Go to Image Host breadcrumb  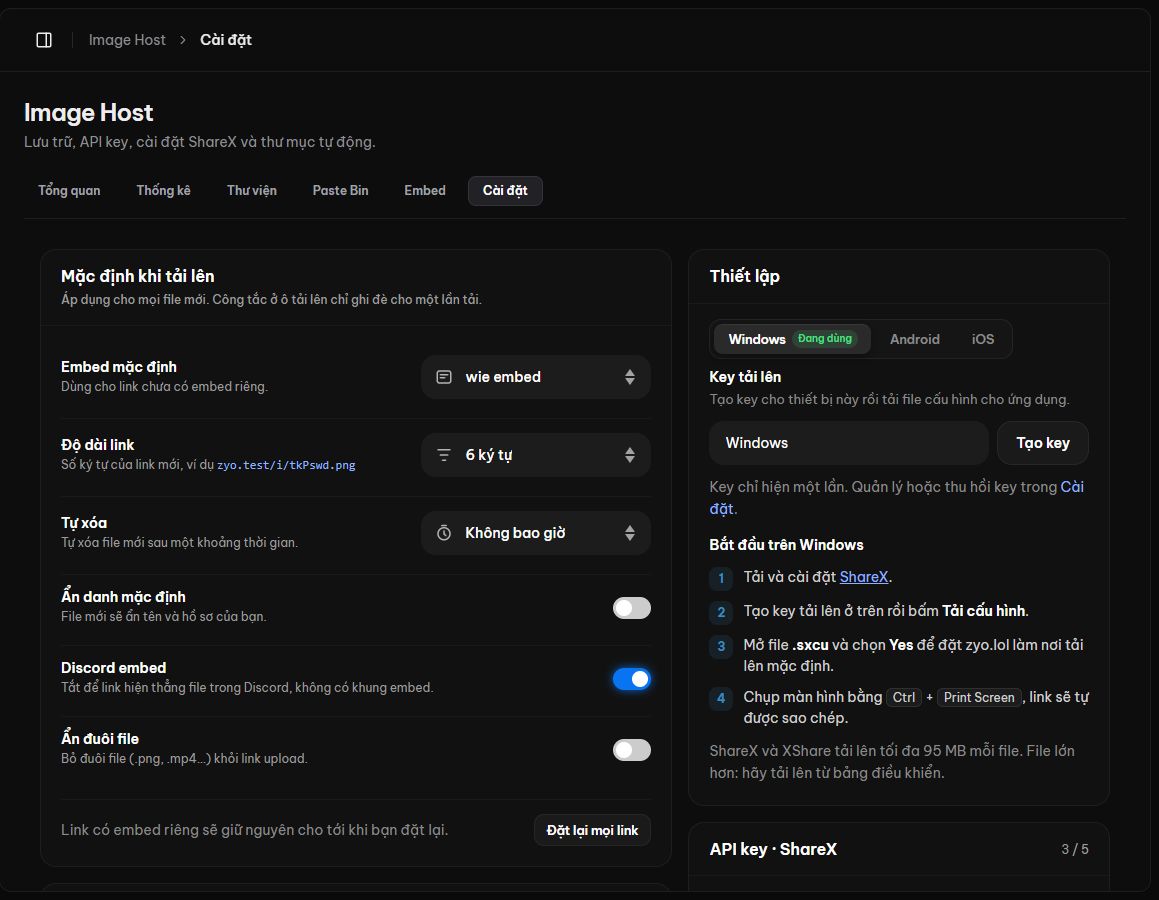tap(127, 40)
